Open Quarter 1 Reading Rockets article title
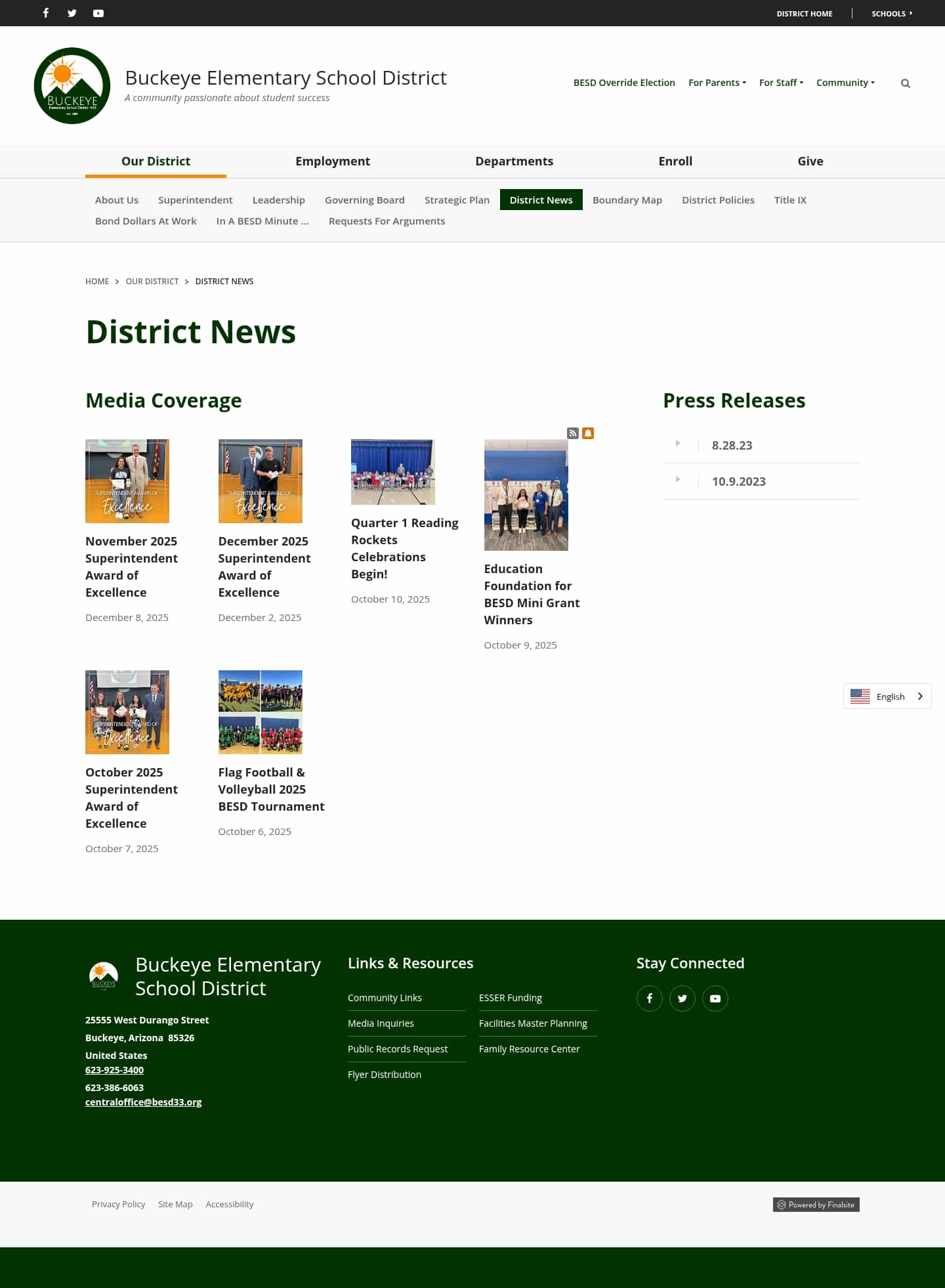Image resolution: width=945 pixels, height=1288 pixels. (405, 548)
